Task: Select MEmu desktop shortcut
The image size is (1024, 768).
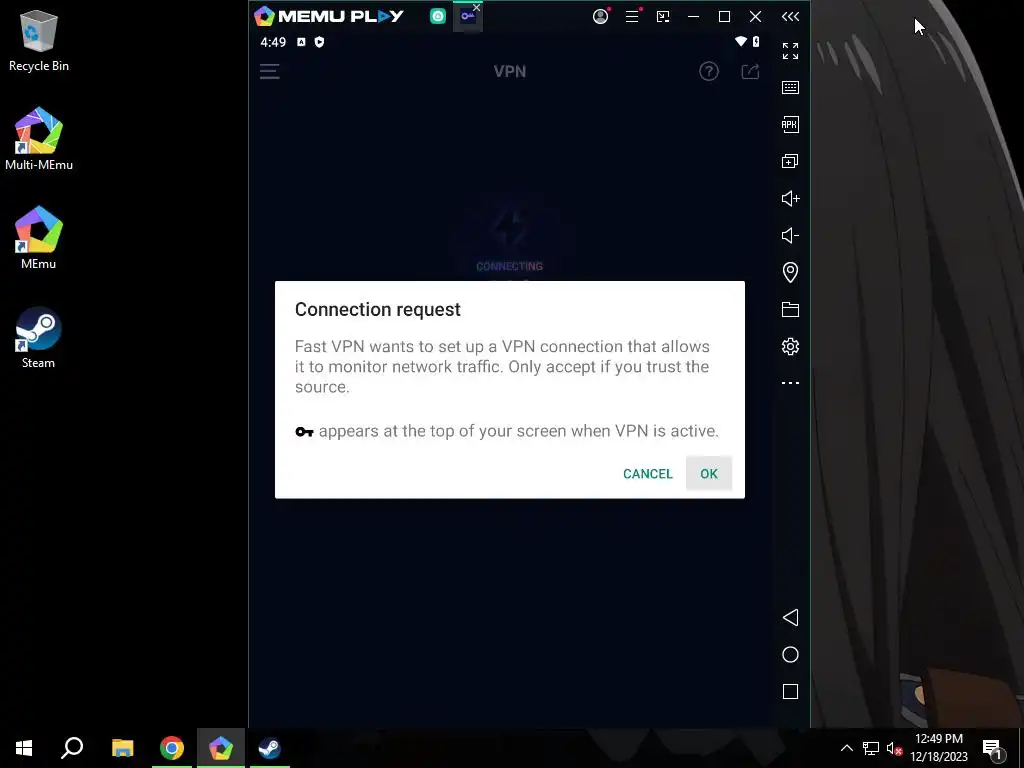Action: 39,238
